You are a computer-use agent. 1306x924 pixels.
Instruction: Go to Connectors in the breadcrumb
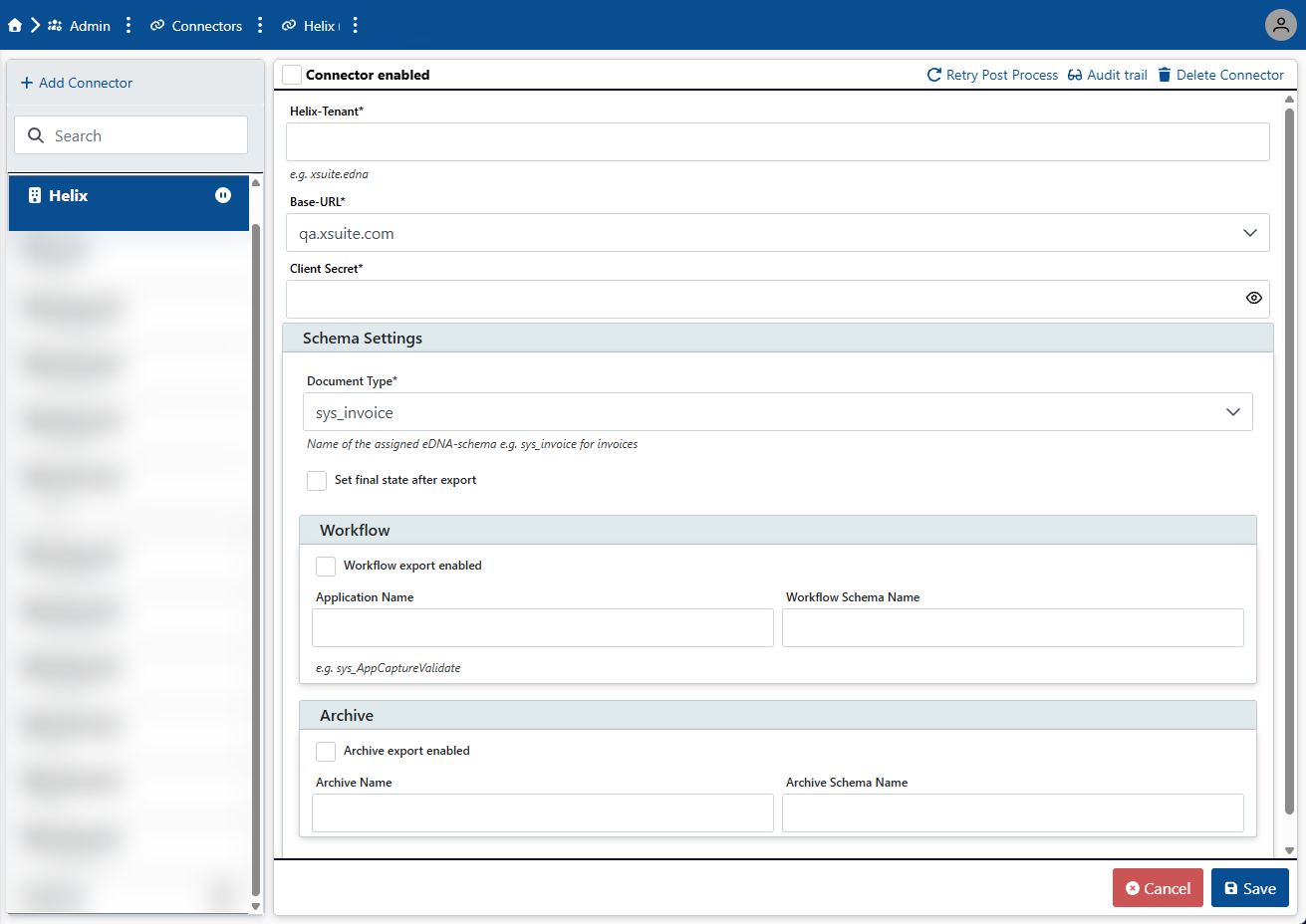point(206,26)
